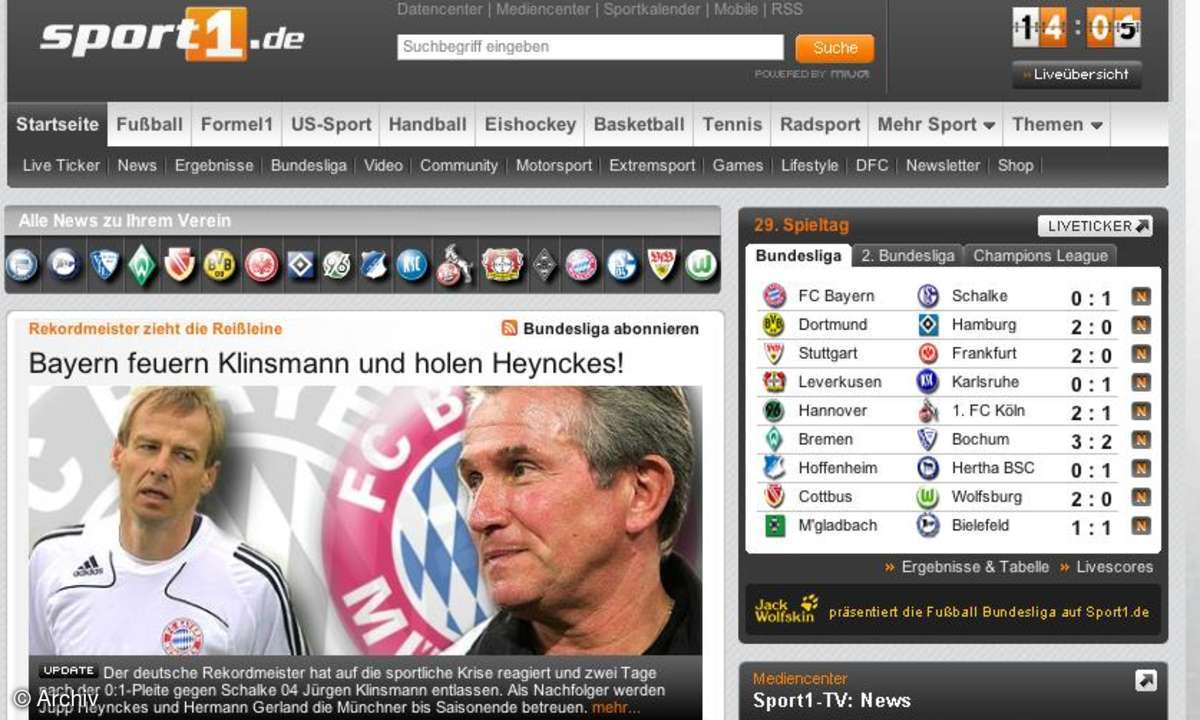The image size is (1200, 720).
Task: Click Bundesliga abonnieren link
Action: pyautogui.click(x=611, y=329)
